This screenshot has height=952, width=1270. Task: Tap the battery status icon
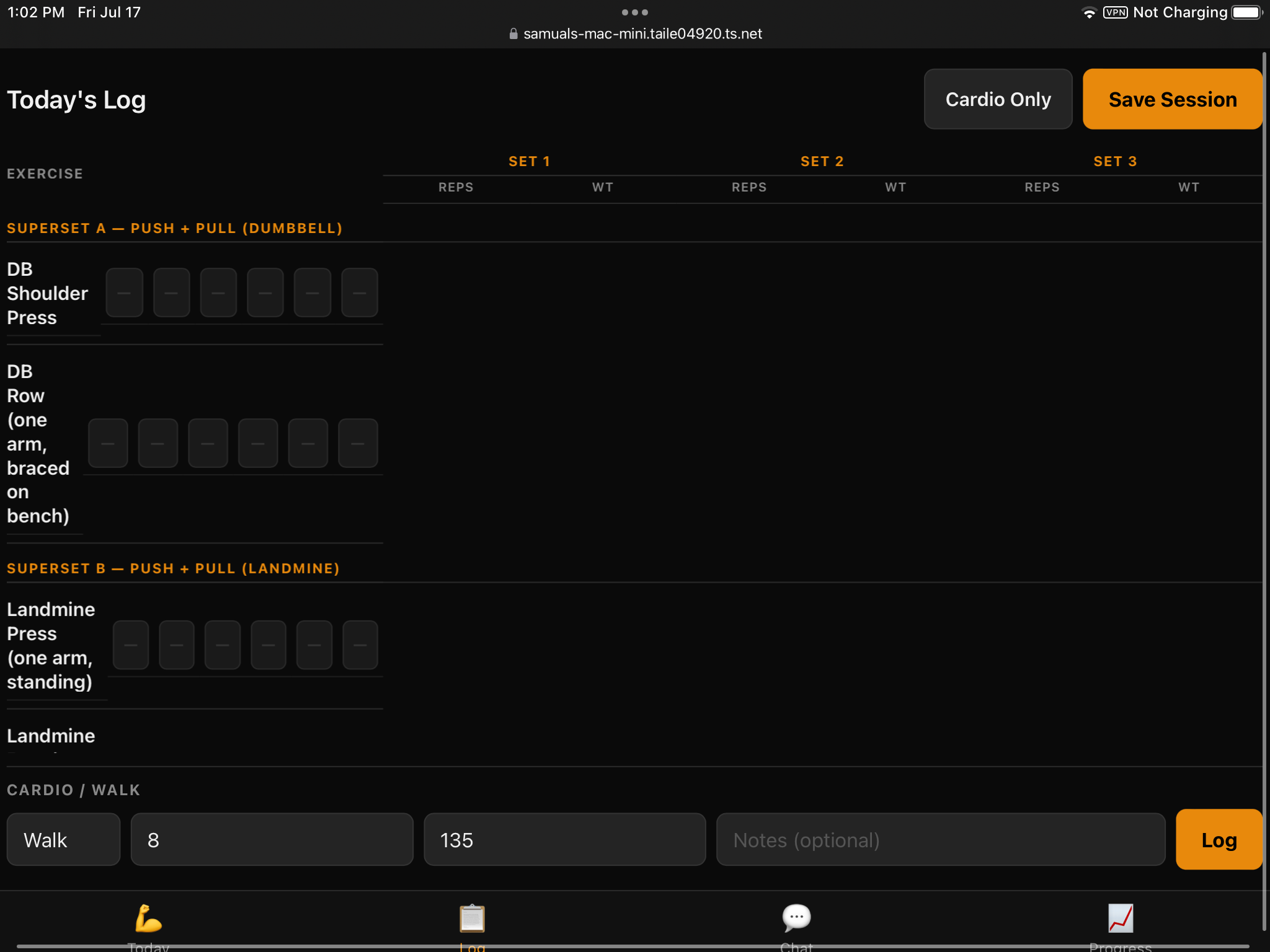1247,12
